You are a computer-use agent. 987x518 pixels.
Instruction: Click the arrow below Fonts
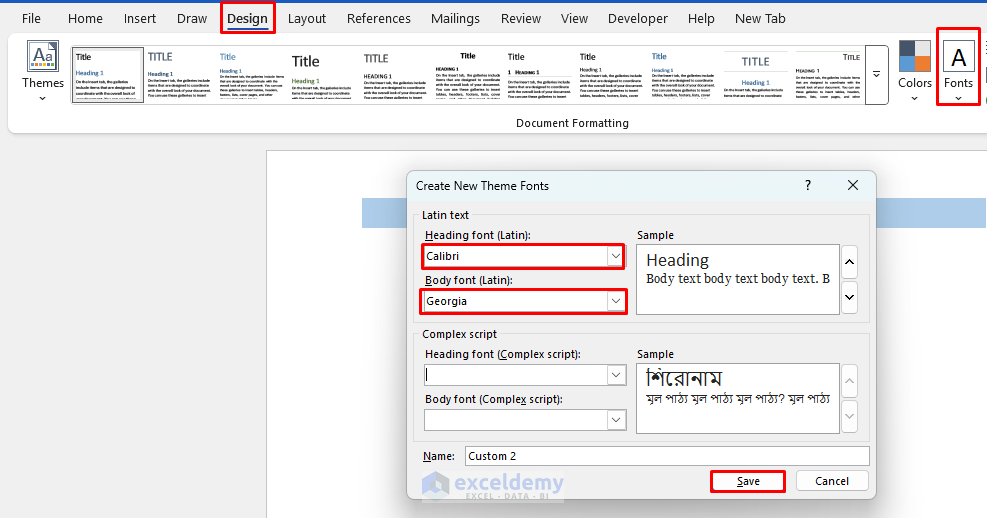tap(958, 98)
